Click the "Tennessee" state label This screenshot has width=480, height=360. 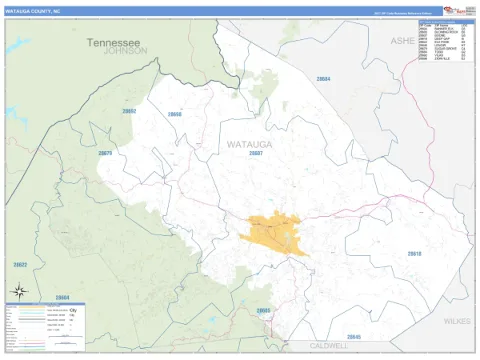[113, 43]
